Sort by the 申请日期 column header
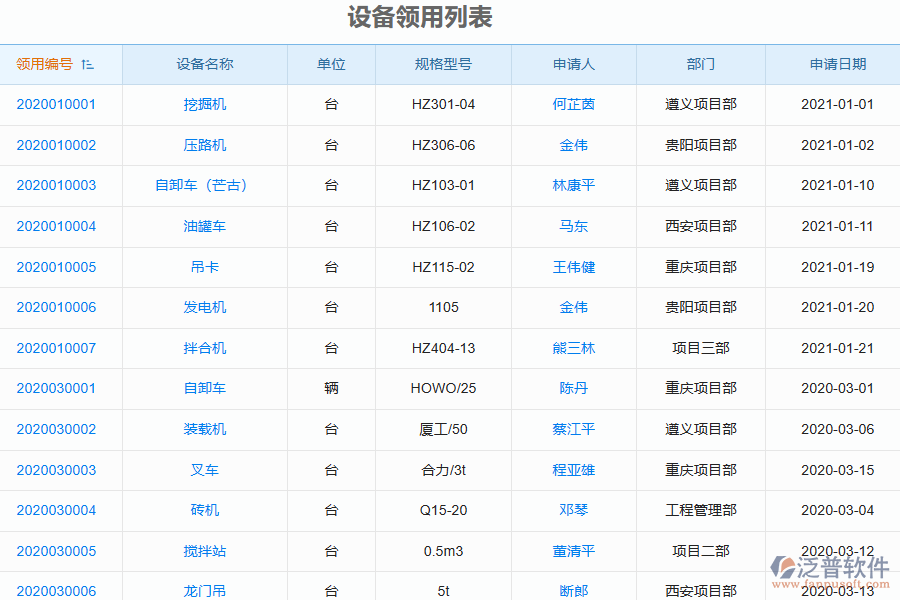The width and height of the screenshot is (900, 600). pyautogui.click(x=832, y=63)
